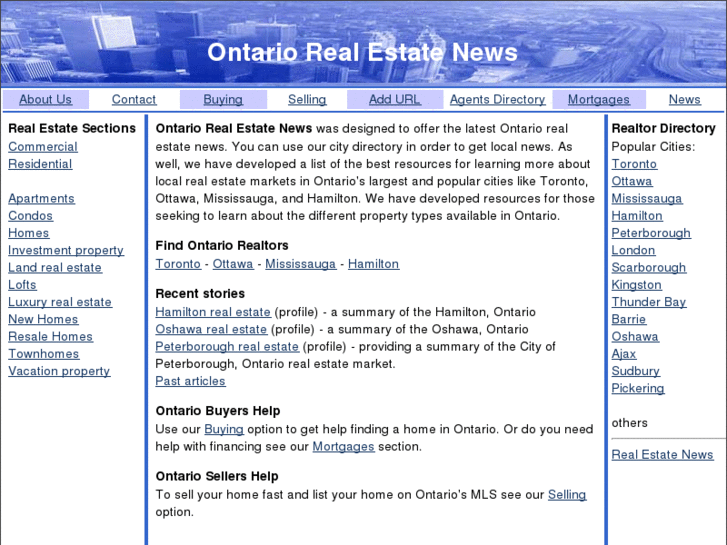Visit the Resale Homes link

[51, 336]
